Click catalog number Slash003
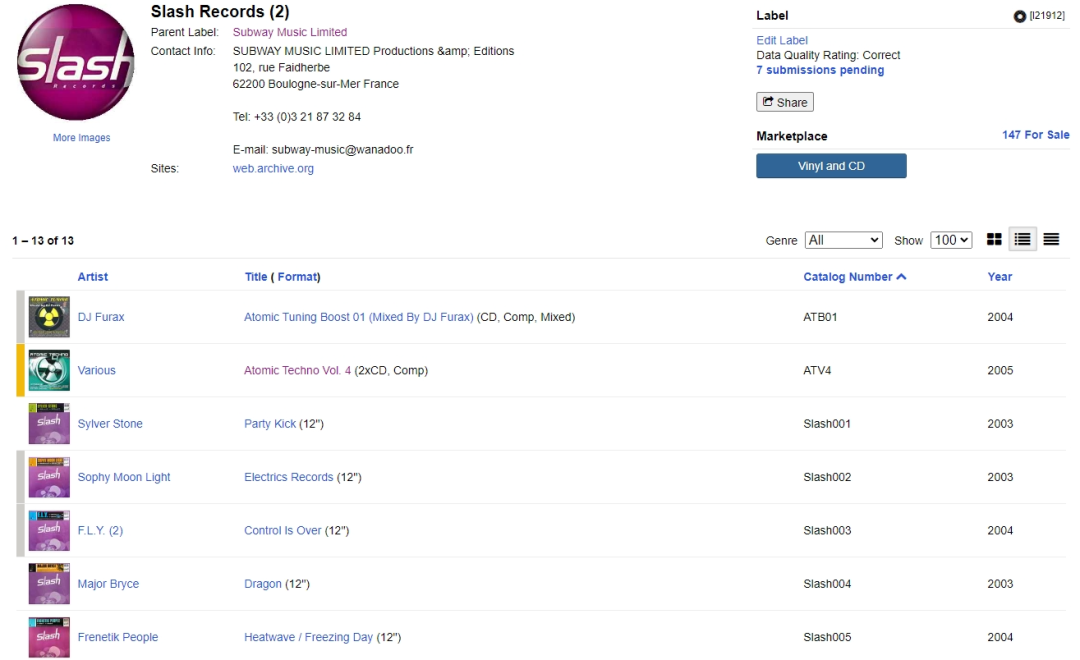 [x=827, y=530]
